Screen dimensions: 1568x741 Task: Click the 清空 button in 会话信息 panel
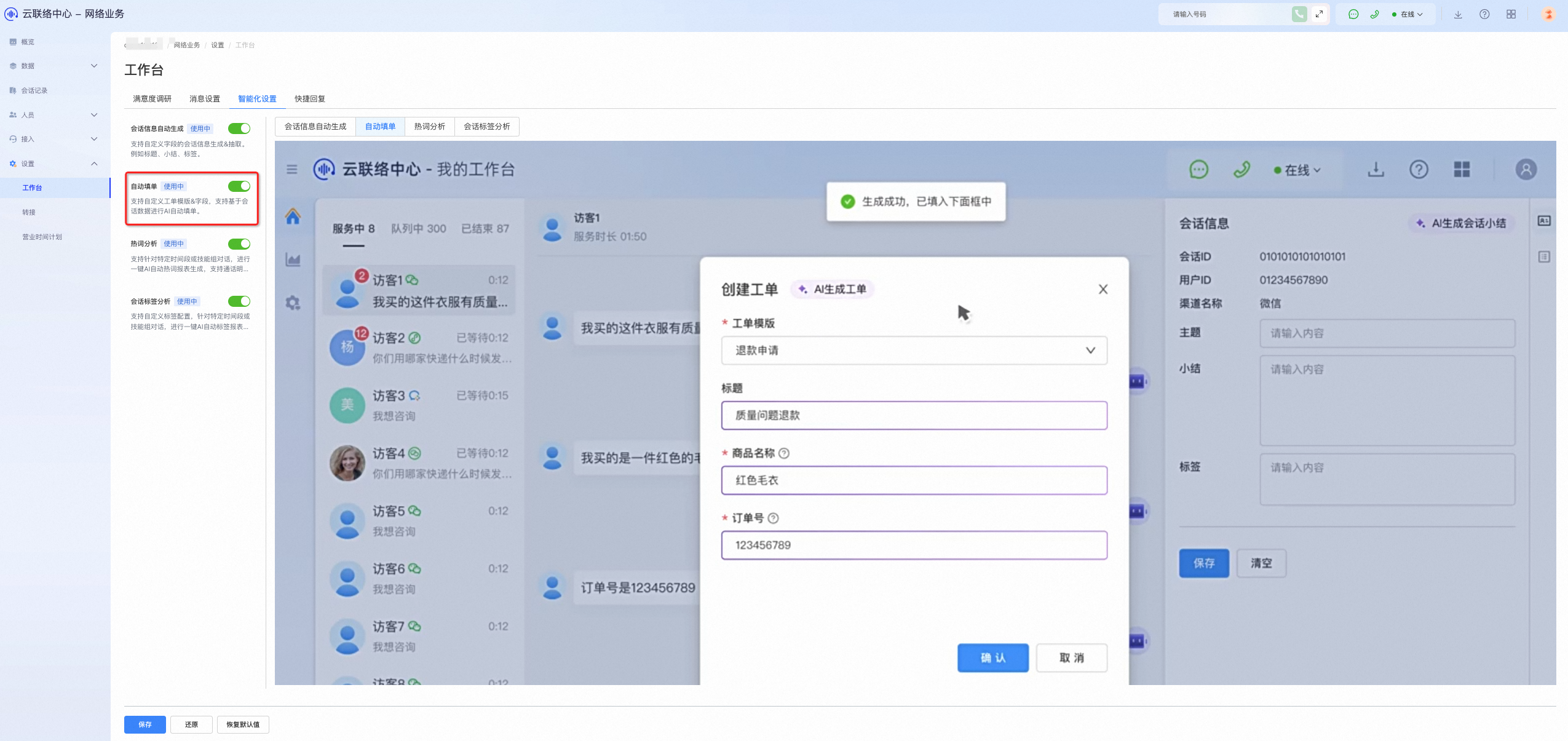click(1261, 563)
